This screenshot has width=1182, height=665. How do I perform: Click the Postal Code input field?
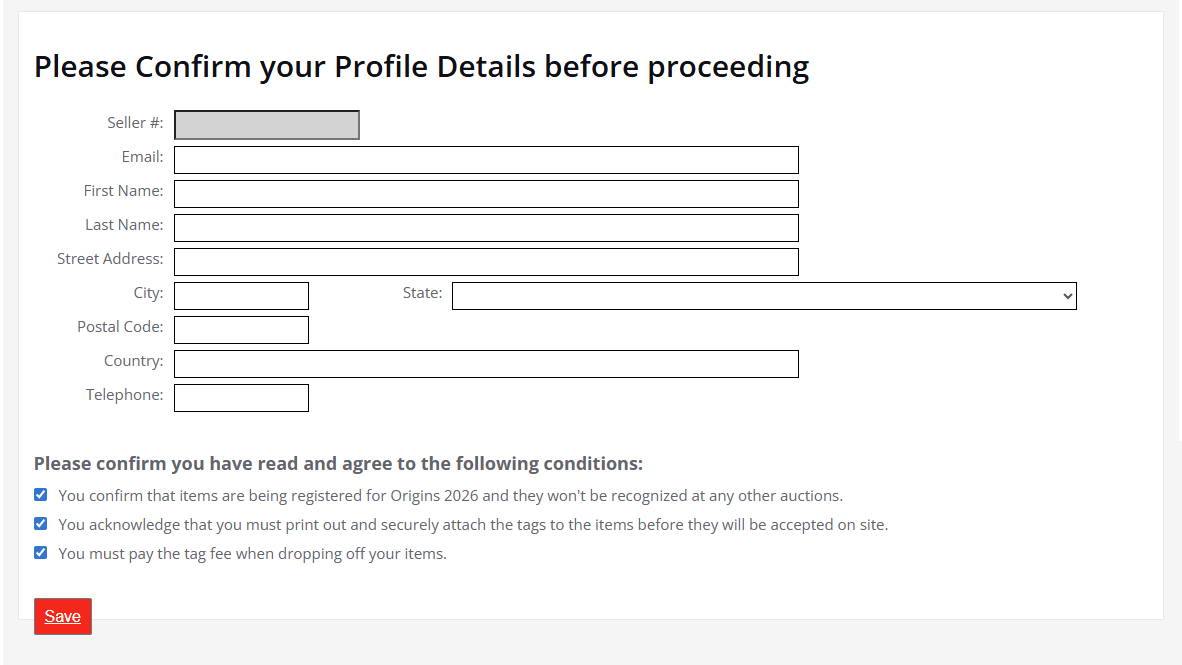coord(241,330)
